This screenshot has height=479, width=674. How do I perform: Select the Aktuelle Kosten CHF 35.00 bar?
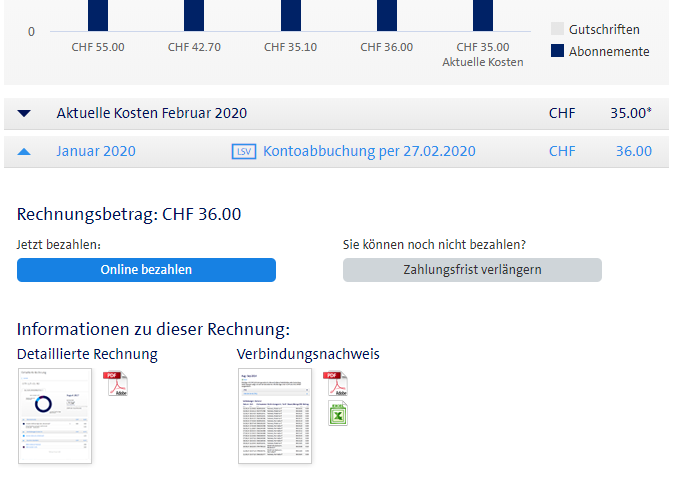point(483,15)
